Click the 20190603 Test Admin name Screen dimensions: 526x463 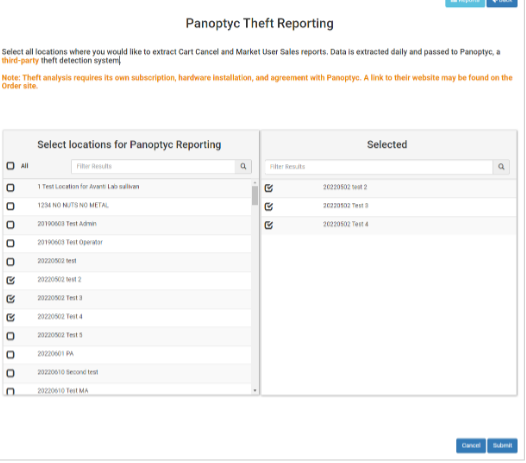click(67, 224)
